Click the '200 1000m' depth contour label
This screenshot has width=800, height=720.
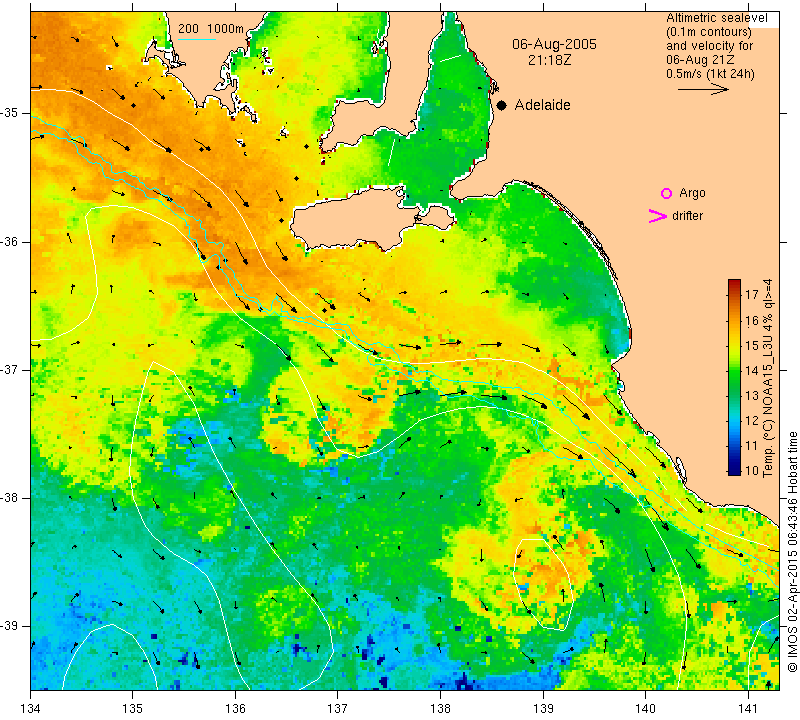(x=211, y=29)
